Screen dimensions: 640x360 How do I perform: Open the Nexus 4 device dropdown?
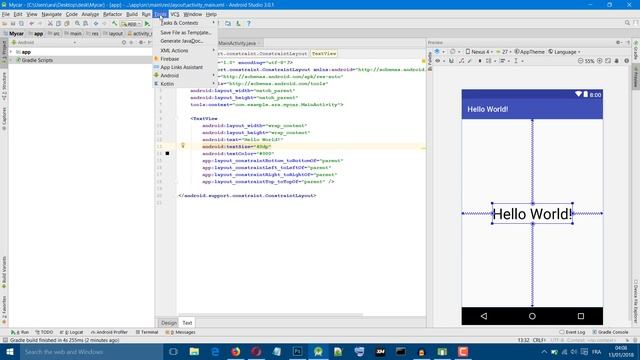pos(479,52)
